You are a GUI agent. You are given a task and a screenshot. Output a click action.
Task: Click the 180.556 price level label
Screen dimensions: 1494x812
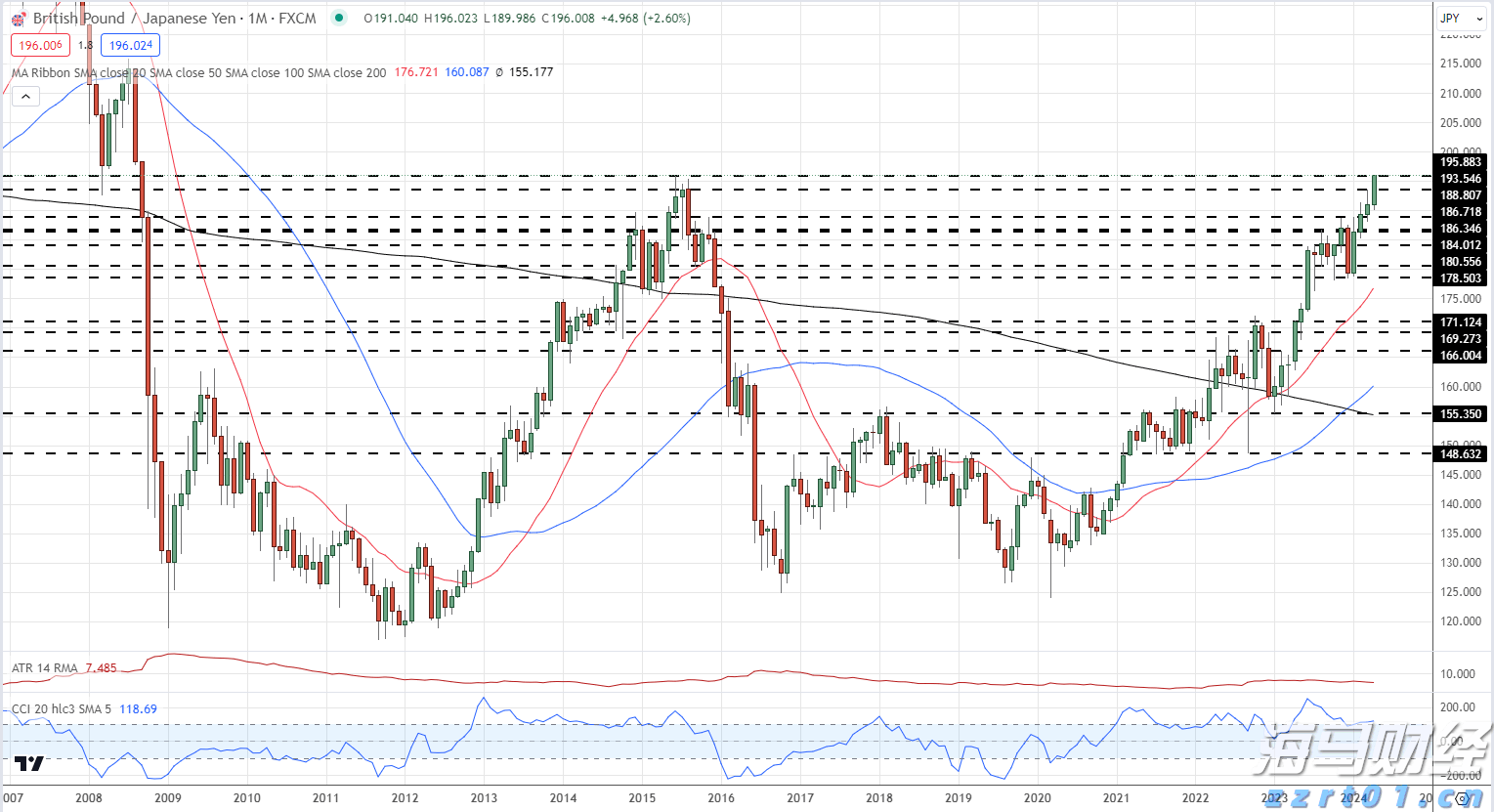(x=1461, y=262)
